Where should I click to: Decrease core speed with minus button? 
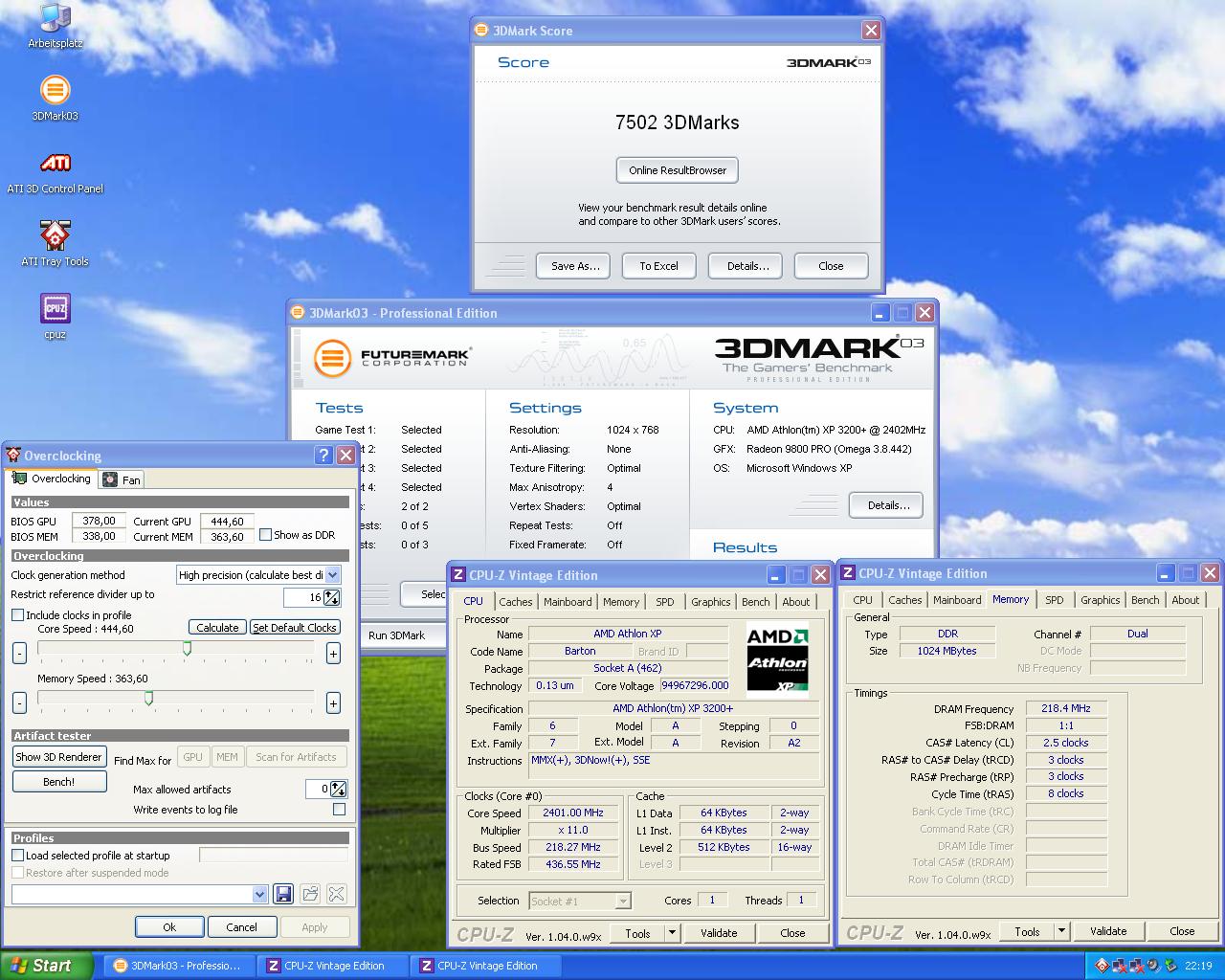pos(19,653)
